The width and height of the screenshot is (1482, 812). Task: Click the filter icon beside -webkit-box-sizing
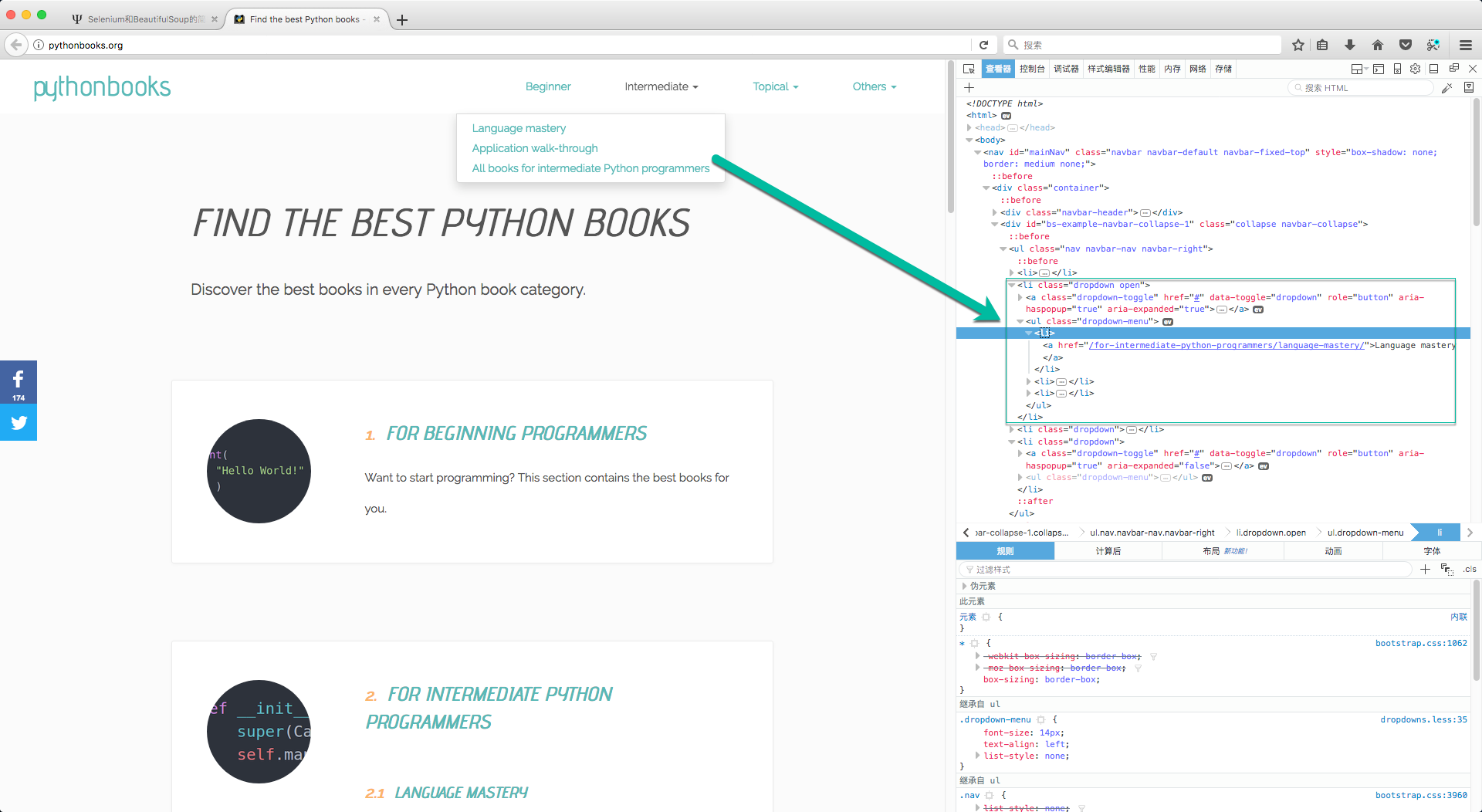click(1153, 656)
